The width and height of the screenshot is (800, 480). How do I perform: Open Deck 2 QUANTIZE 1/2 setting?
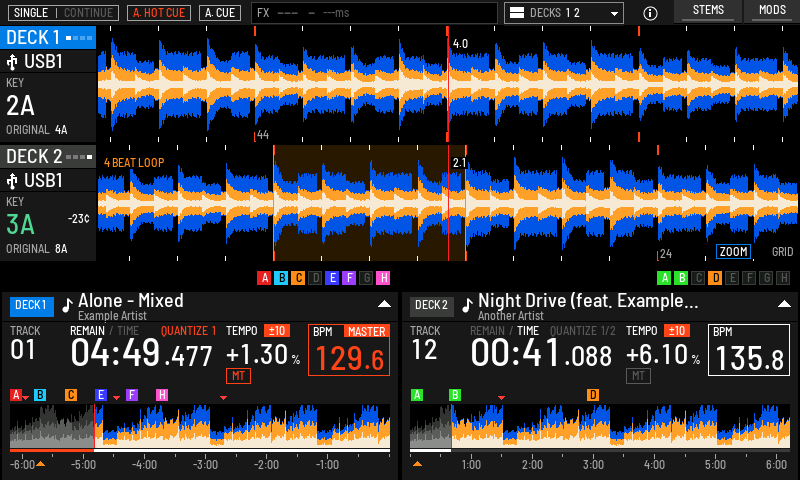583,331
